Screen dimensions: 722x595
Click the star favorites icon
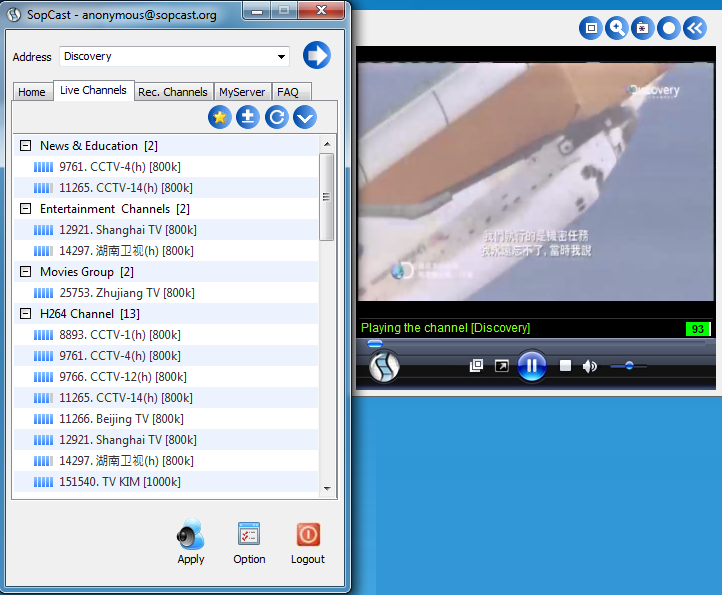tap(220, 117)
